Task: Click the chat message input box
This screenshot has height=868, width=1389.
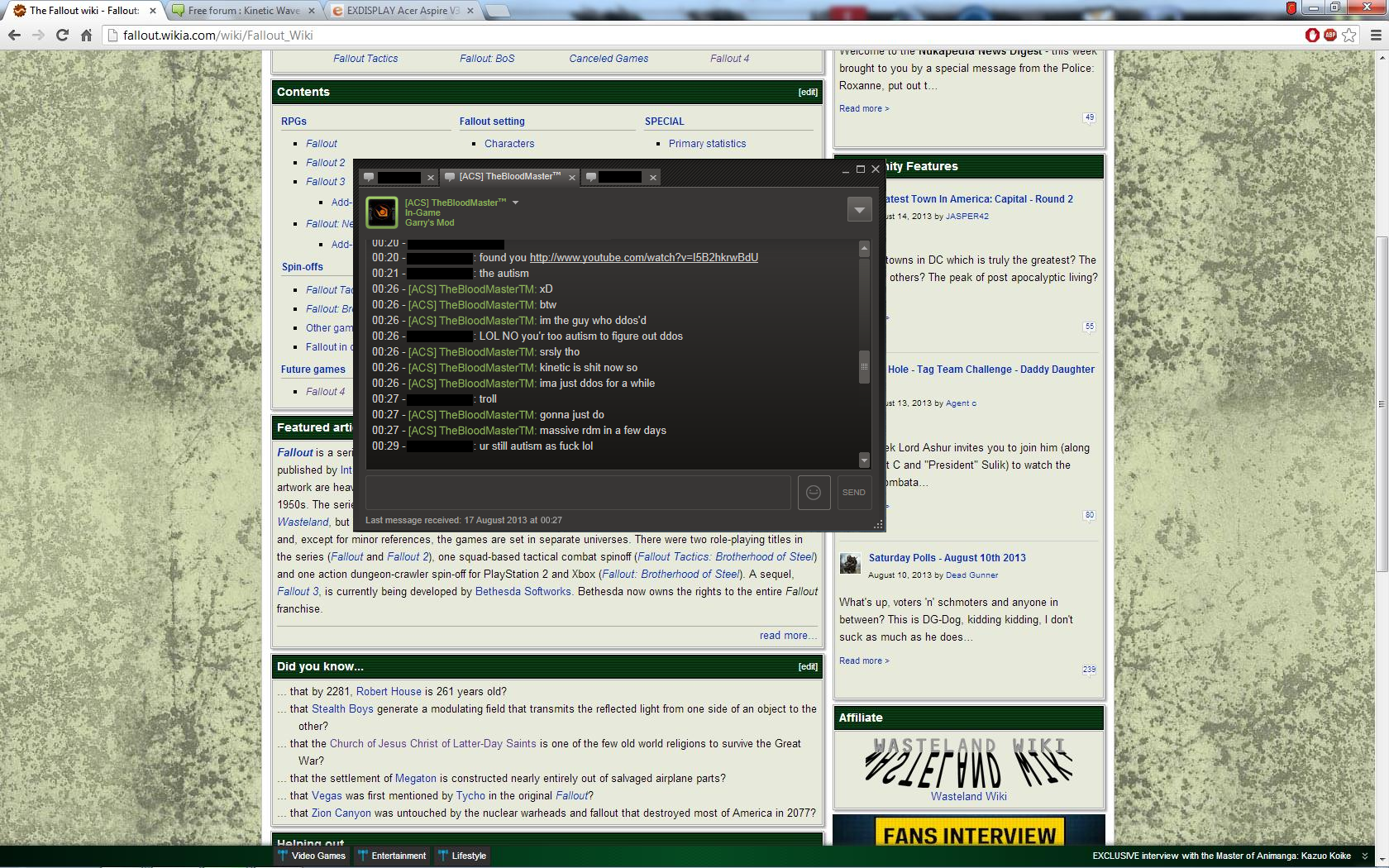Action: (578, 493)
